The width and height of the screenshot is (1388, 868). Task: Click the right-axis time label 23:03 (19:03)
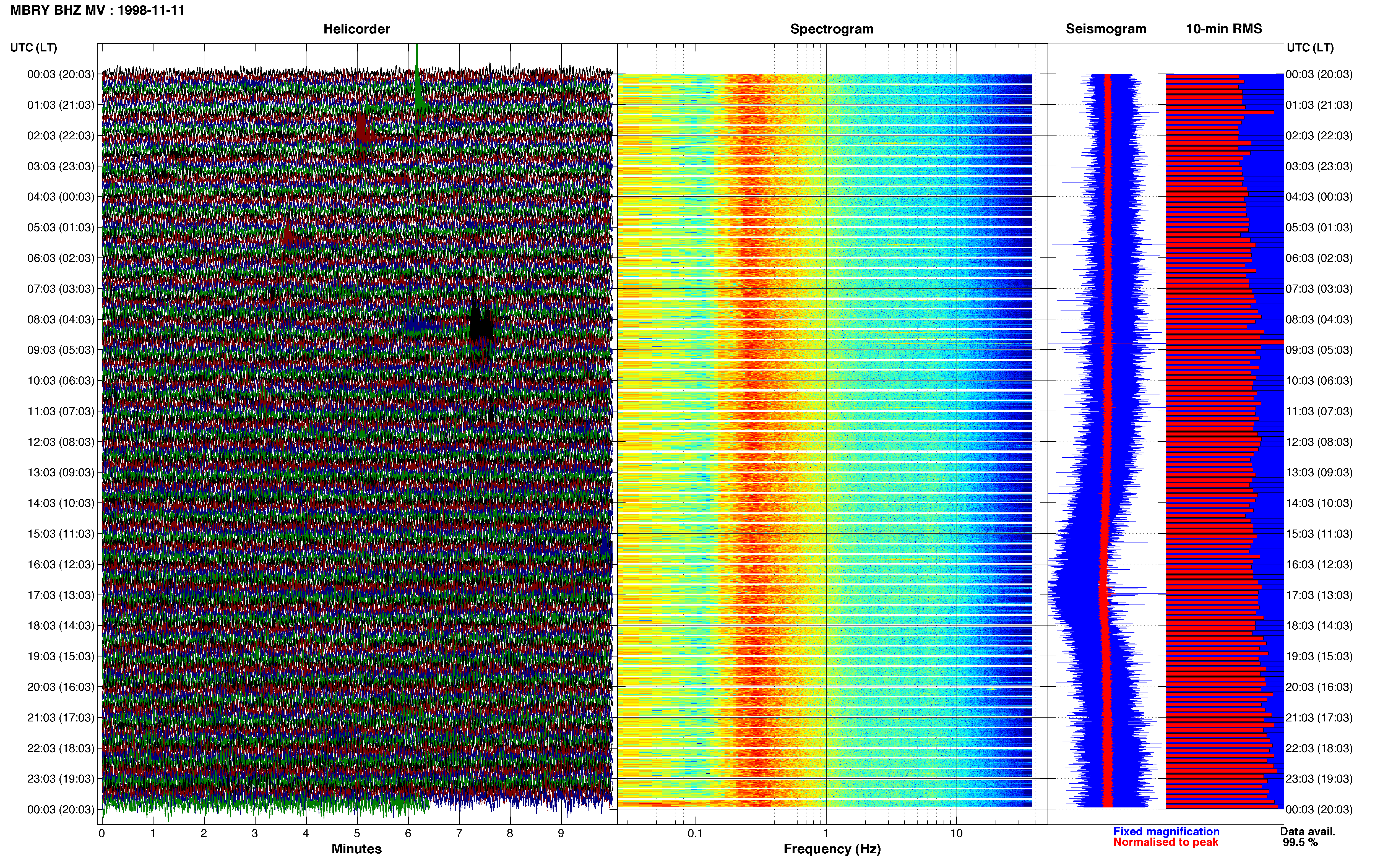tap(1319, 779)
